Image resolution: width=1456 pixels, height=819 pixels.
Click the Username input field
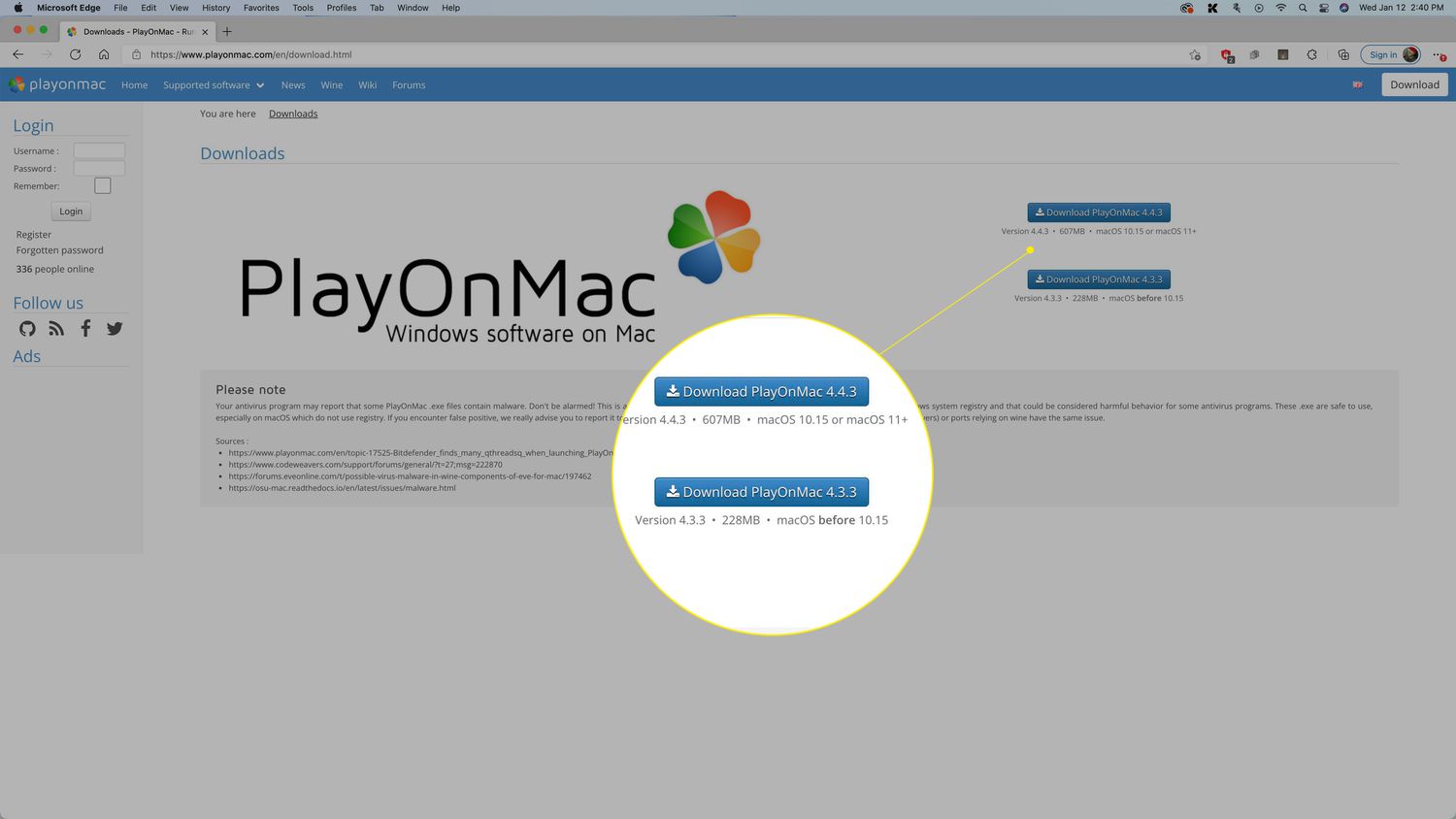99,150
